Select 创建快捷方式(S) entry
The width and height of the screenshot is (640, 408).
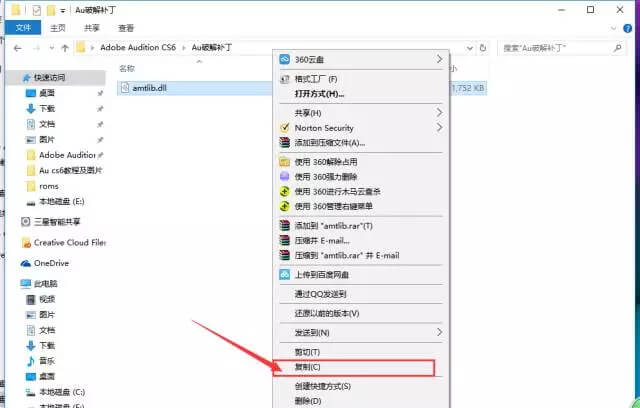(361, 386)
